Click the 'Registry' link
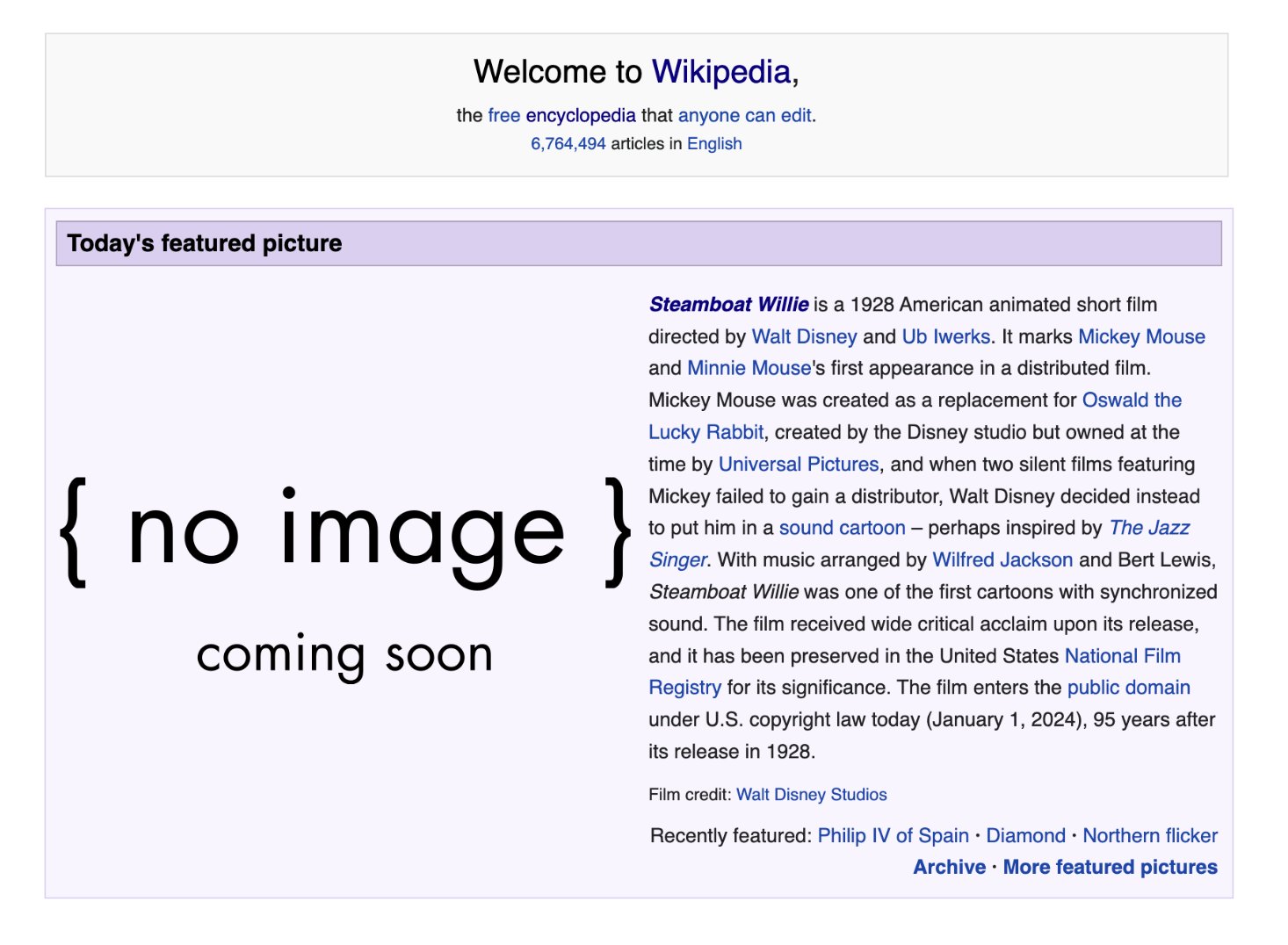 click(x=685, y=688)
